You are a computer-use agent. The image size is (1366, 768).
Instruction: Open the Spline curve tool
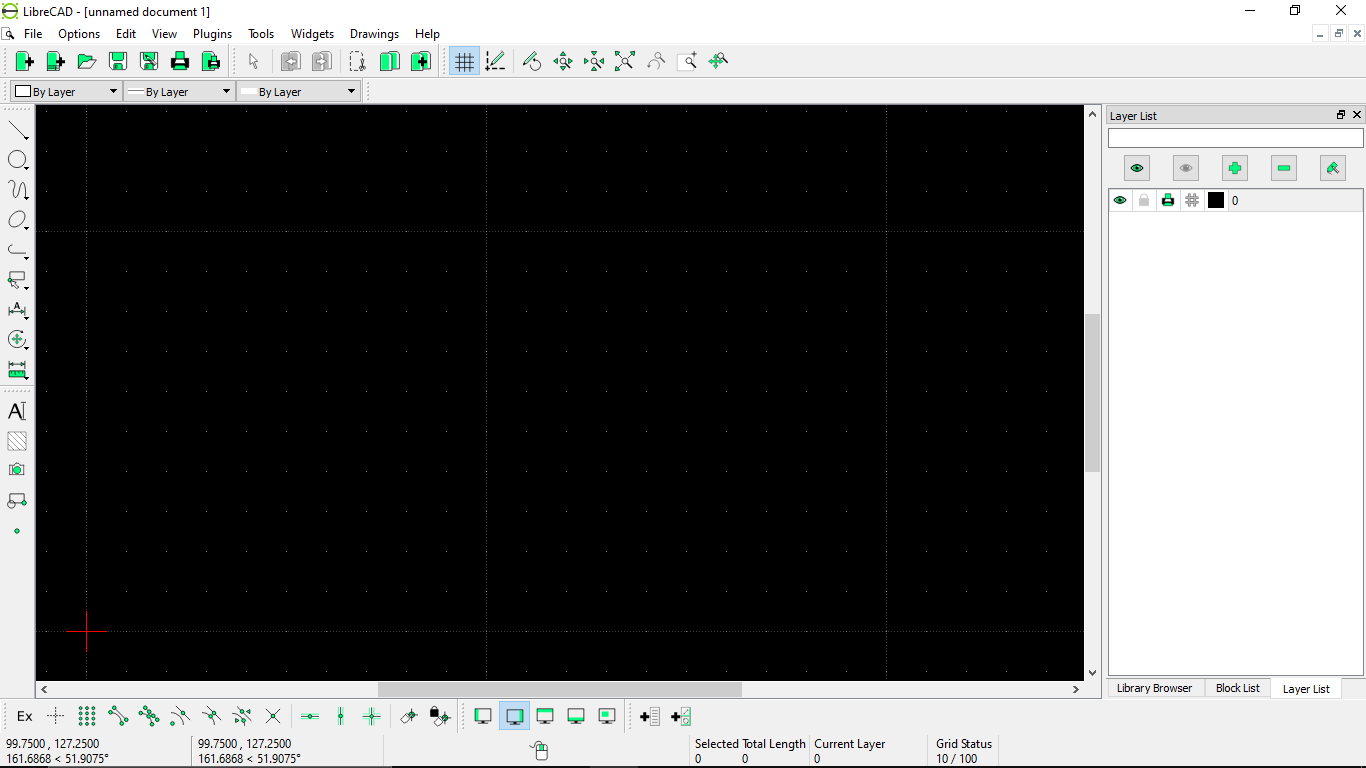(17, 190)
